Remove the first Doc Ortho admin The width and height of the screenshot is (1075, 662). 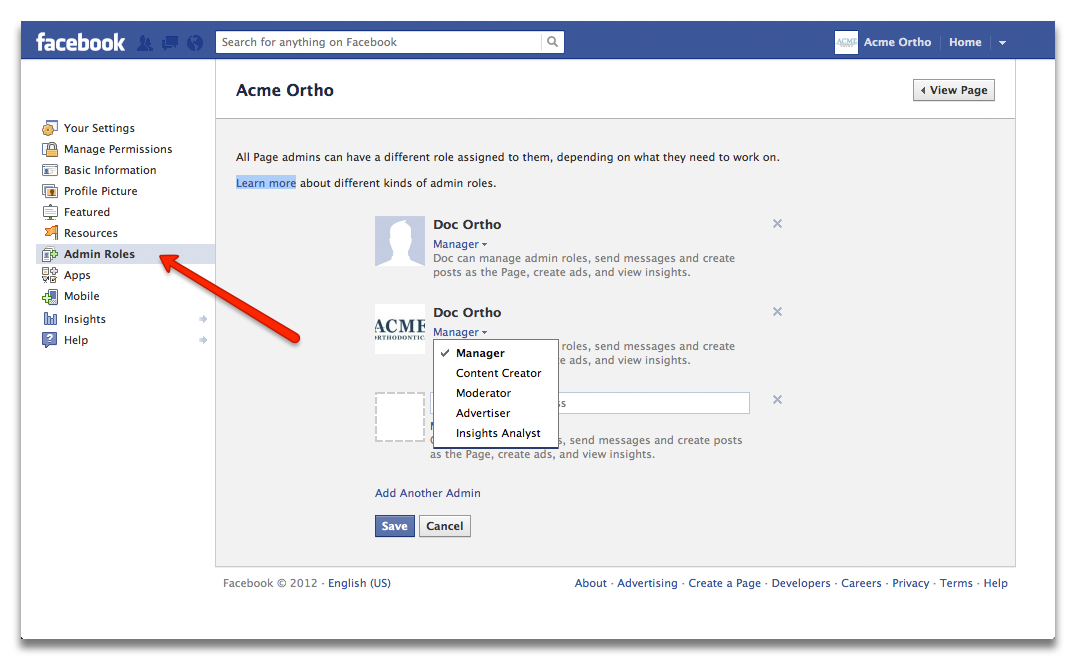[x=777, y=223]
